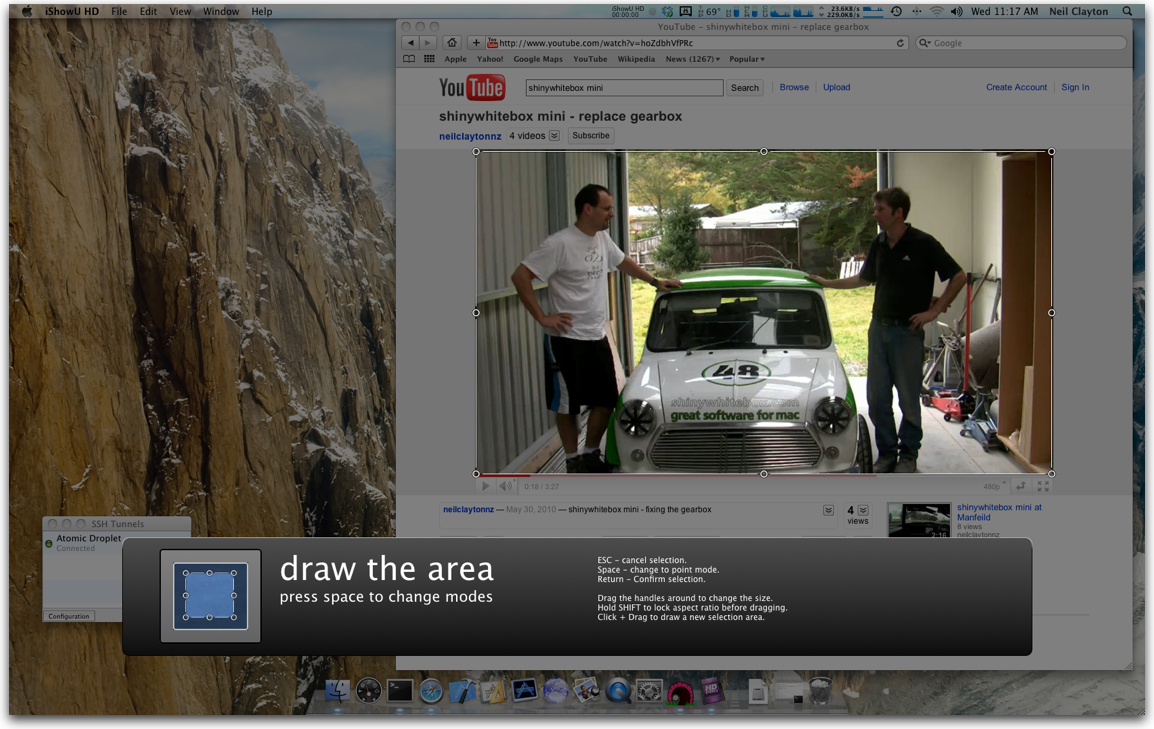Launch QuickTime Player from the dock
Screen dimensions: 1154x729
[618, 690]
